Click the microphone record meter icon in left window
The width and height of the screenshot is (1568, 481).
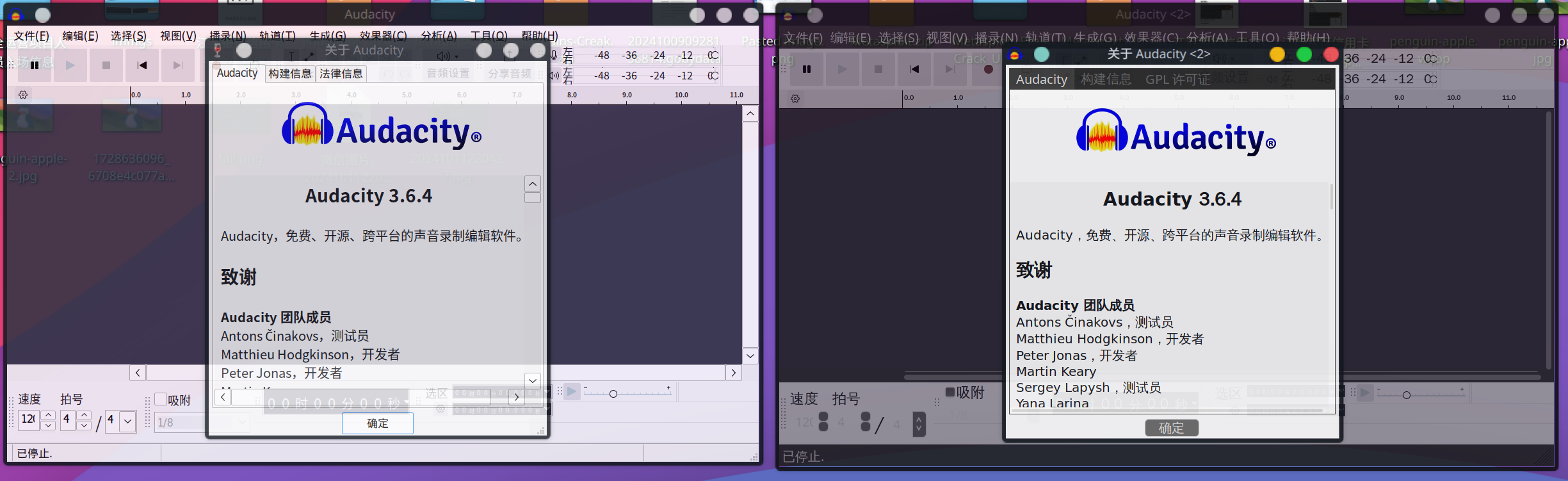point(554,56)
